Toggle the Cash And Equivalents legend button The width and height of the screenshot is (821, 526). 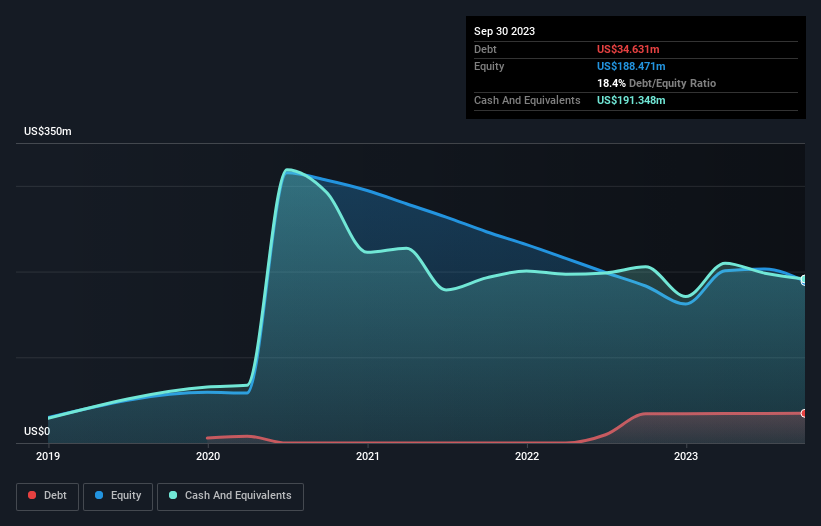(230, 496)
